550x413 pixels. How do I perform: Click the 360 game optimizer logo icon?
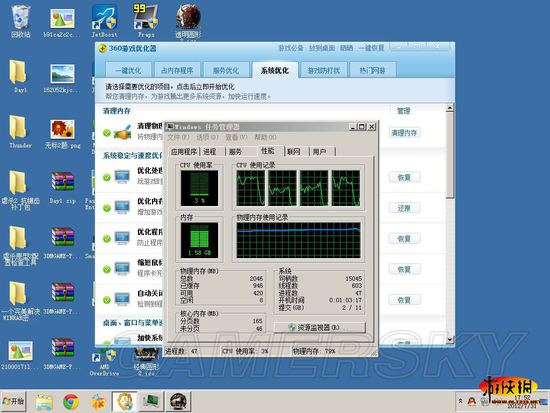click(x=102, y=48)
